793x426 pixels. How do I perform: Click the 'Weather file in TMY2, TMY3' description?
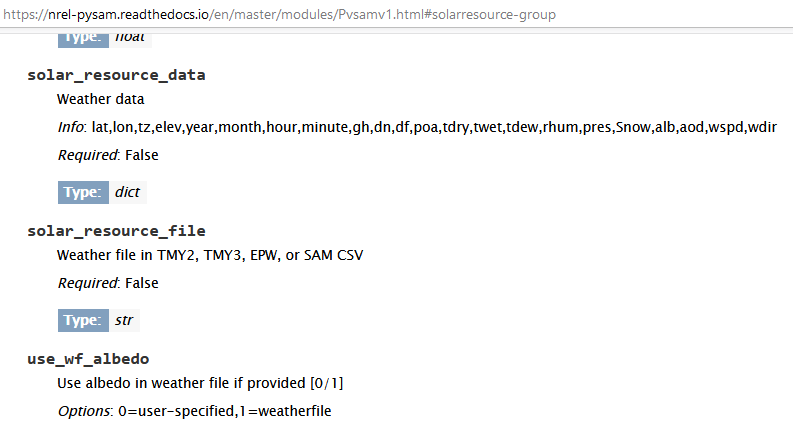point(210,255)
